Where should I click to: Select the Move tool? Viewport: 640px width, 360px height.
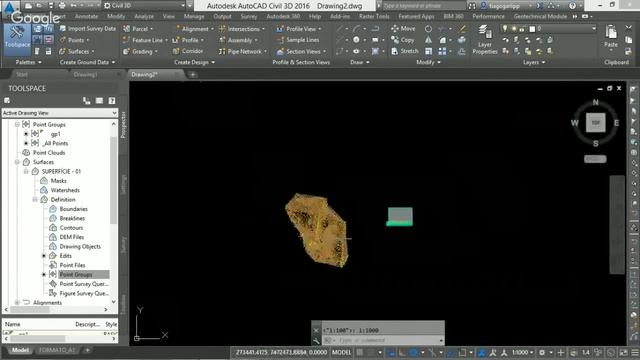point(403,29)
